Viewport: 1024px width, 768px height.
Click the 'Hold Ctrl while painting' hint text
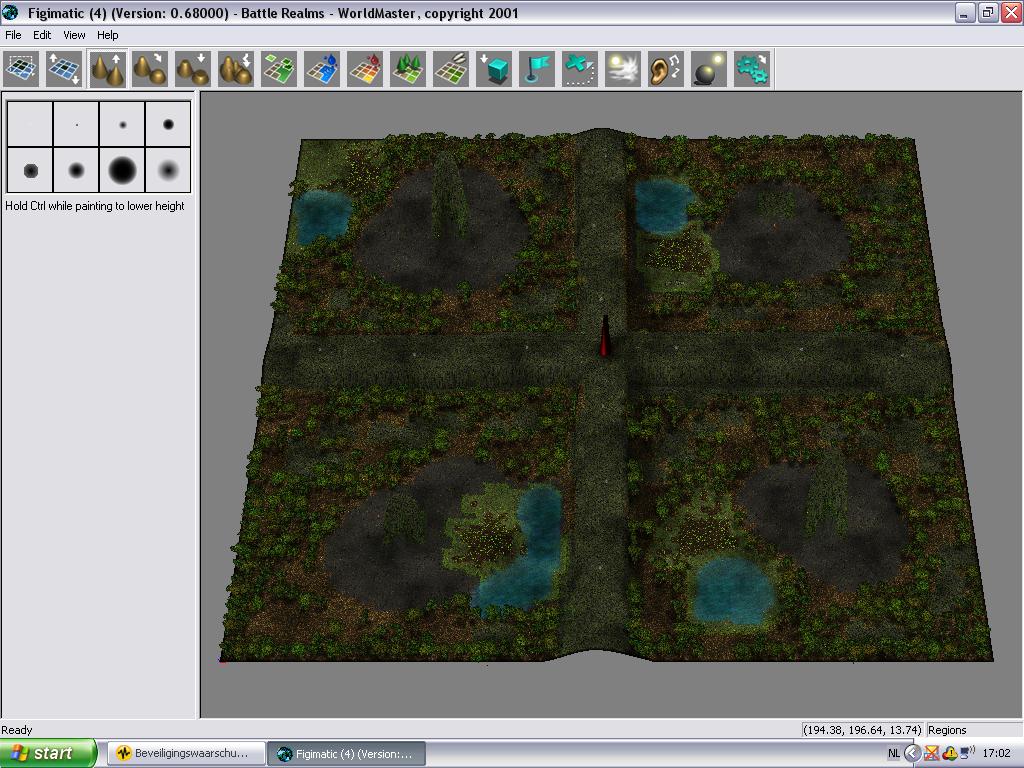click(95, 206)
